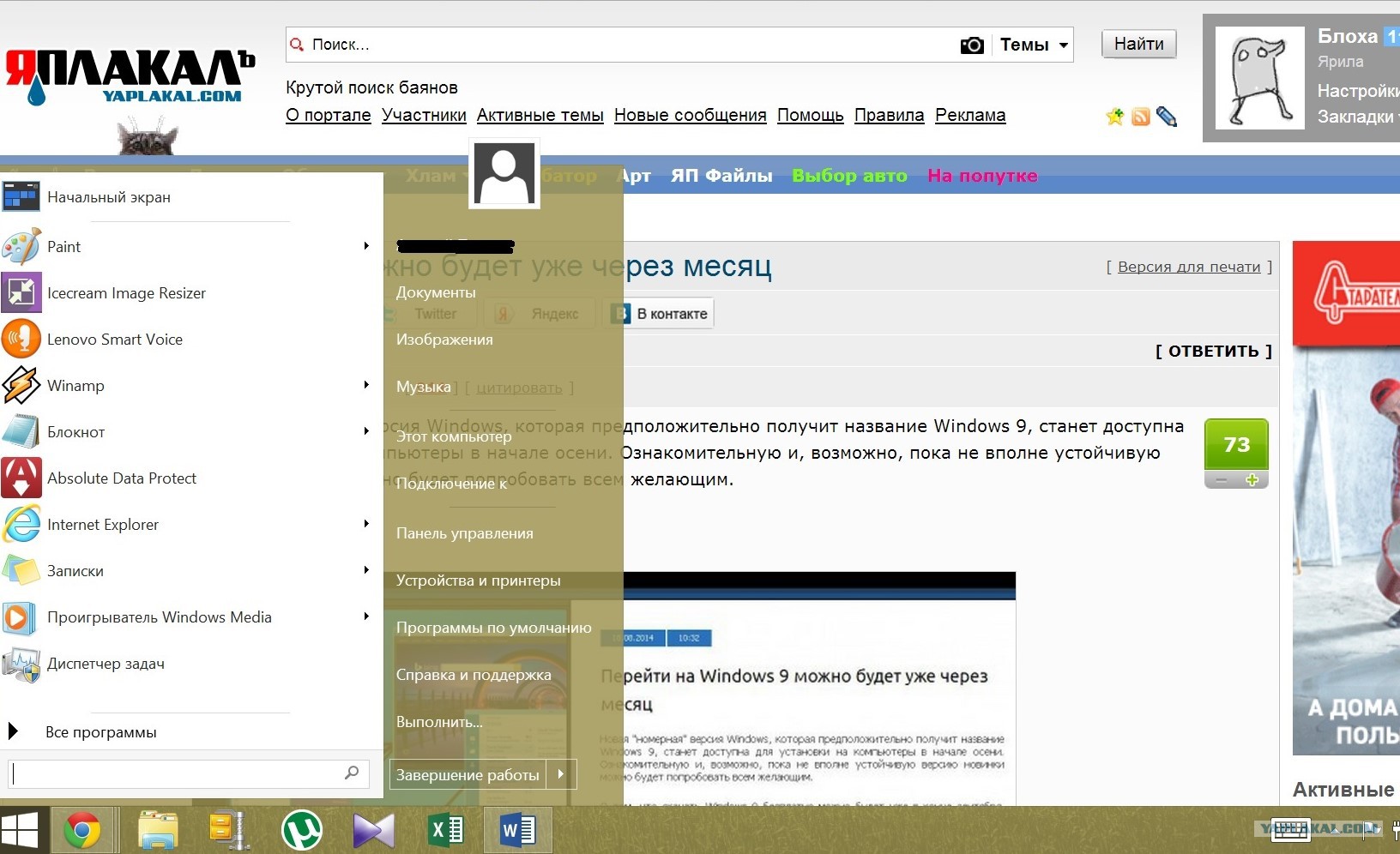
Task: Open Этот компьютер in Start menu
Action: click(454, 436)
